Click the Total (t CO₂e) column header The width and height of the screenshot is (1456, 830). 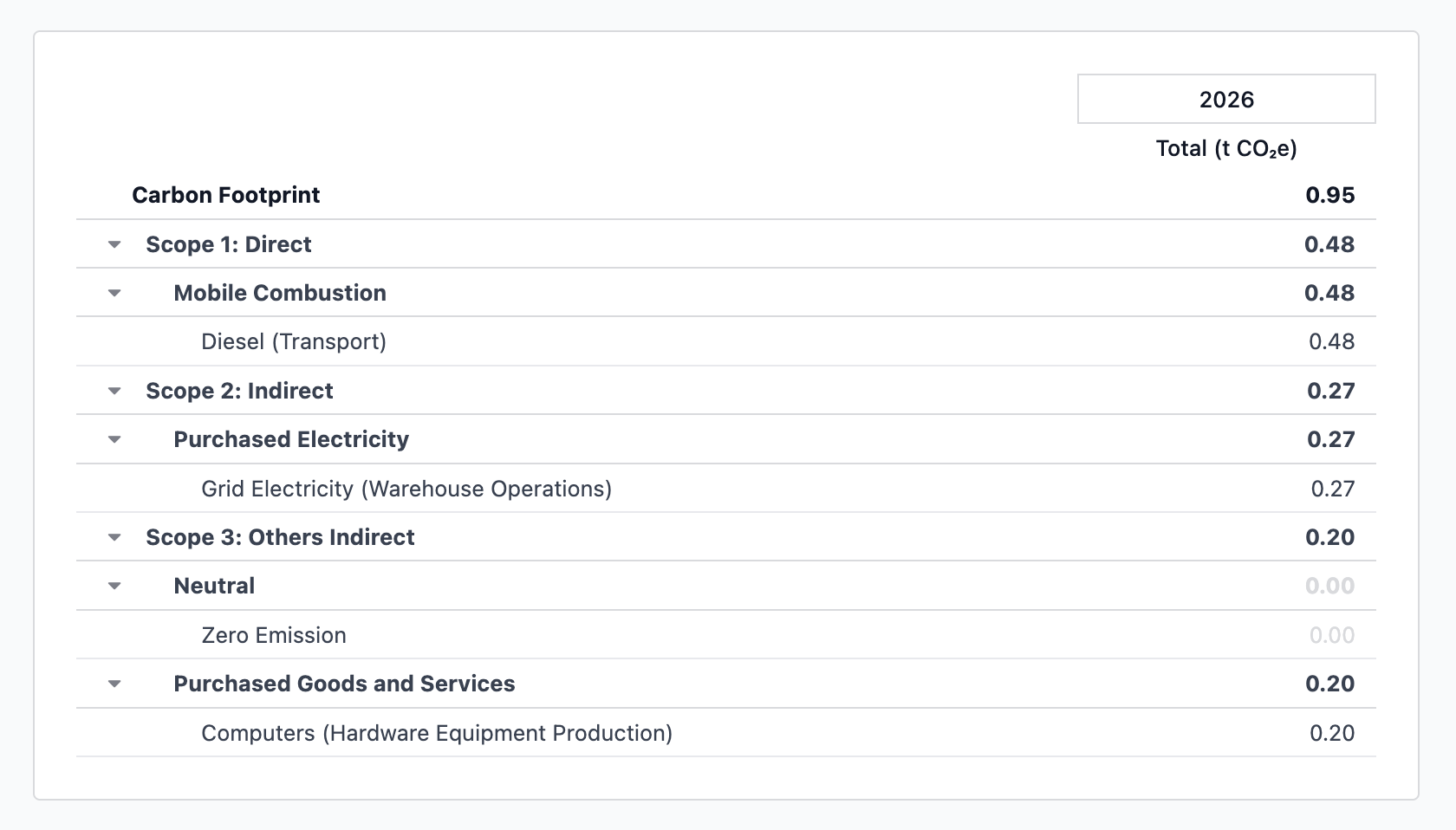tap(1225, 149)
